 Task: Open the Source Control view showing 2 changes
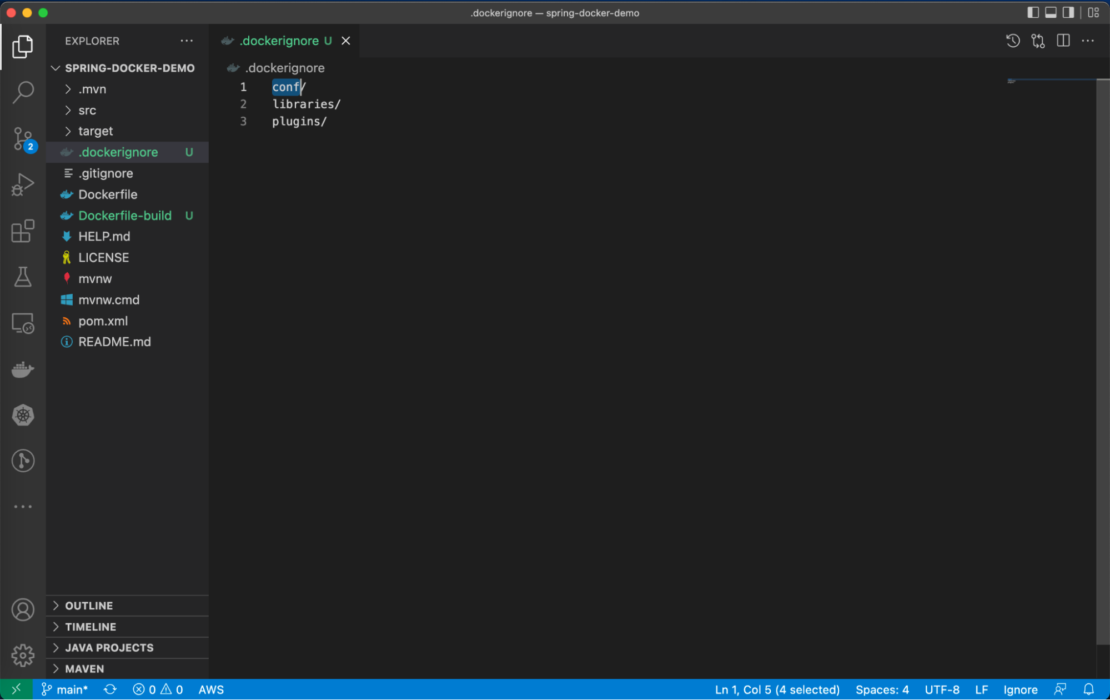click(x=24, y=139)
